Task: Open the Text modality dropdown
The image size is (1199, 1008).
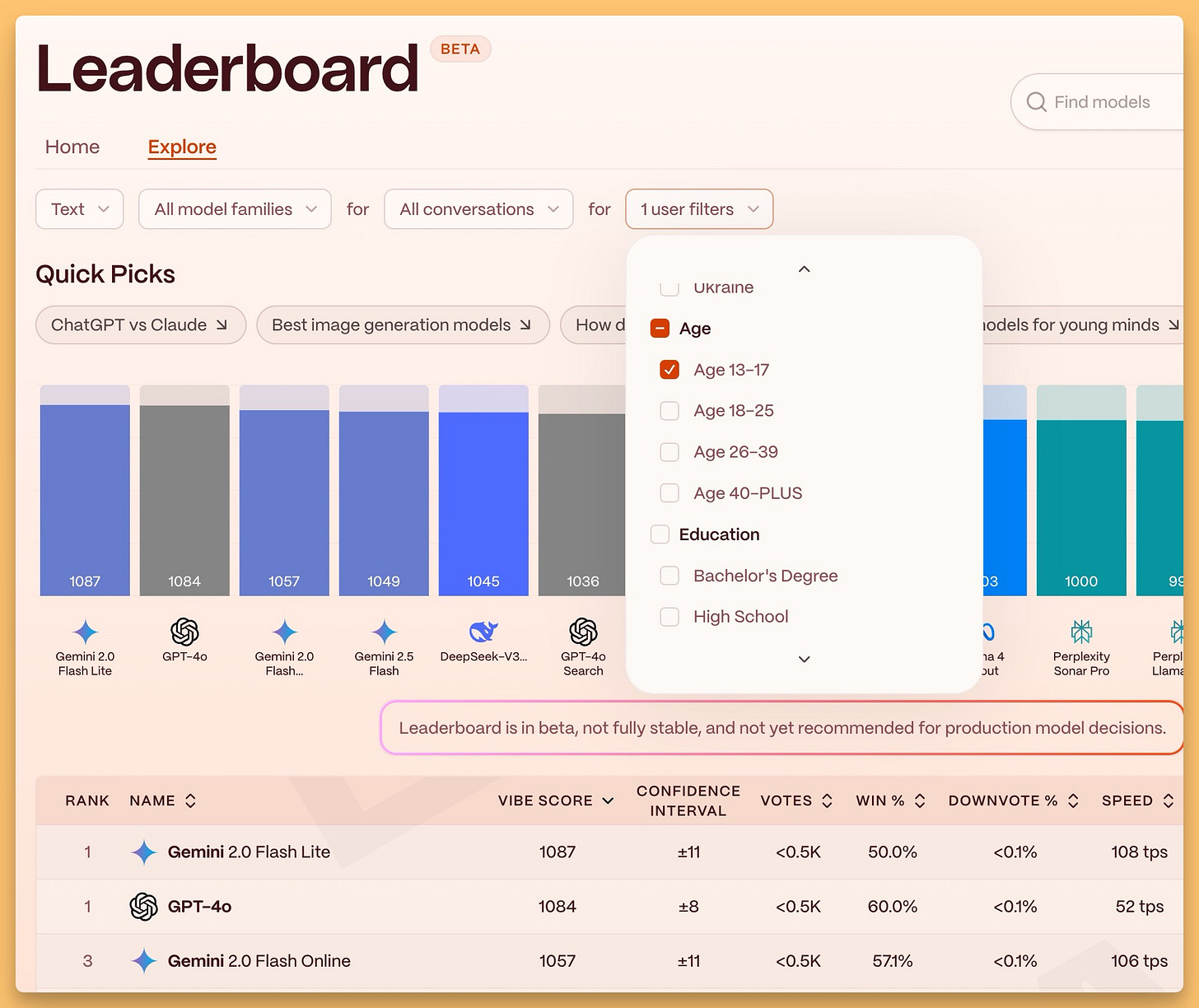Action: (x=80, y=209)
